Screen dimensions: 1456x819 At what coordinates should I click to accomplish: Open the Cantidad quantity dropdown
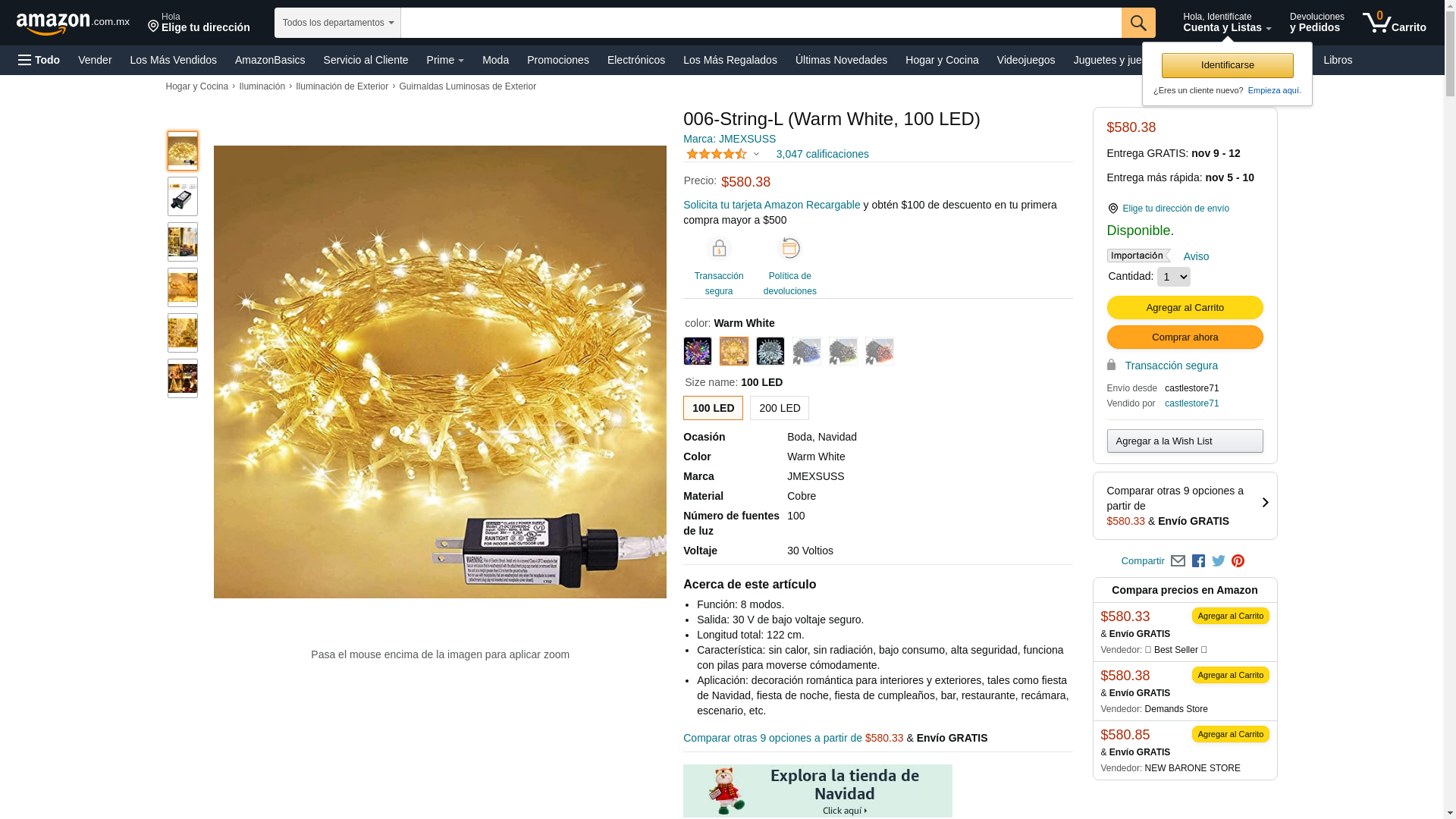click(1173, 277)
